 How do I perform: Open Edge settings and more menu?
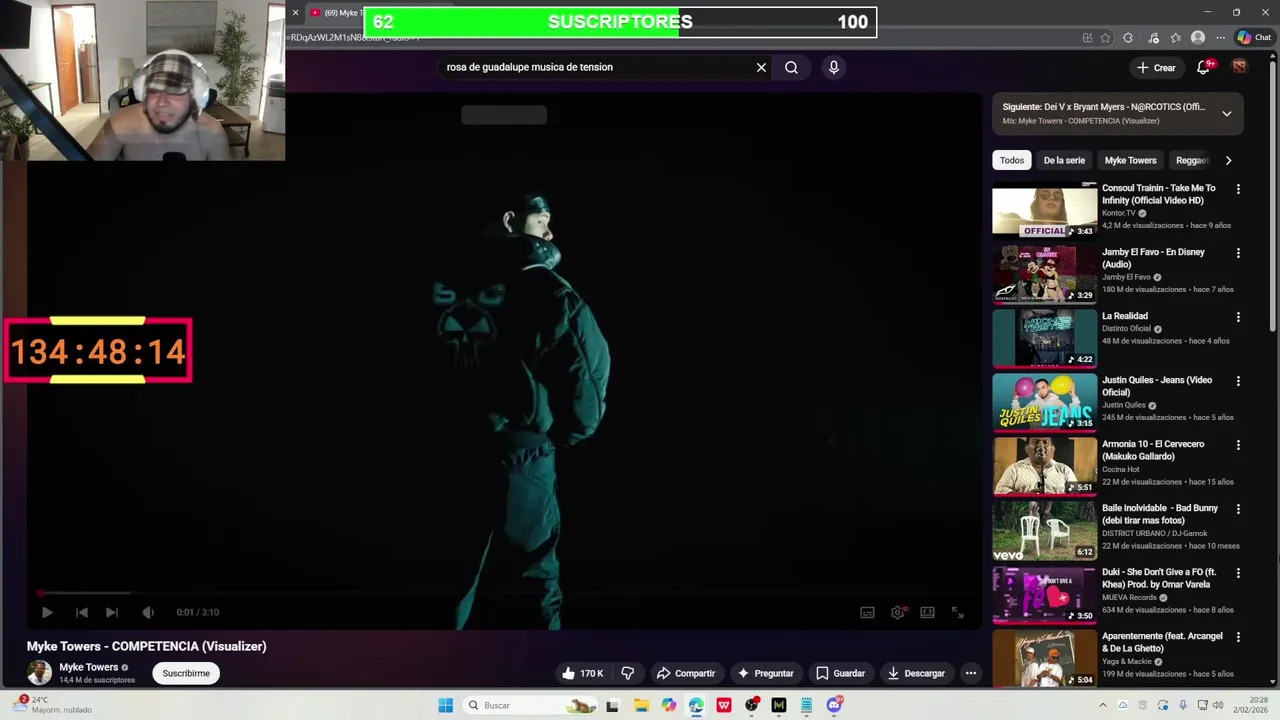1220,38
